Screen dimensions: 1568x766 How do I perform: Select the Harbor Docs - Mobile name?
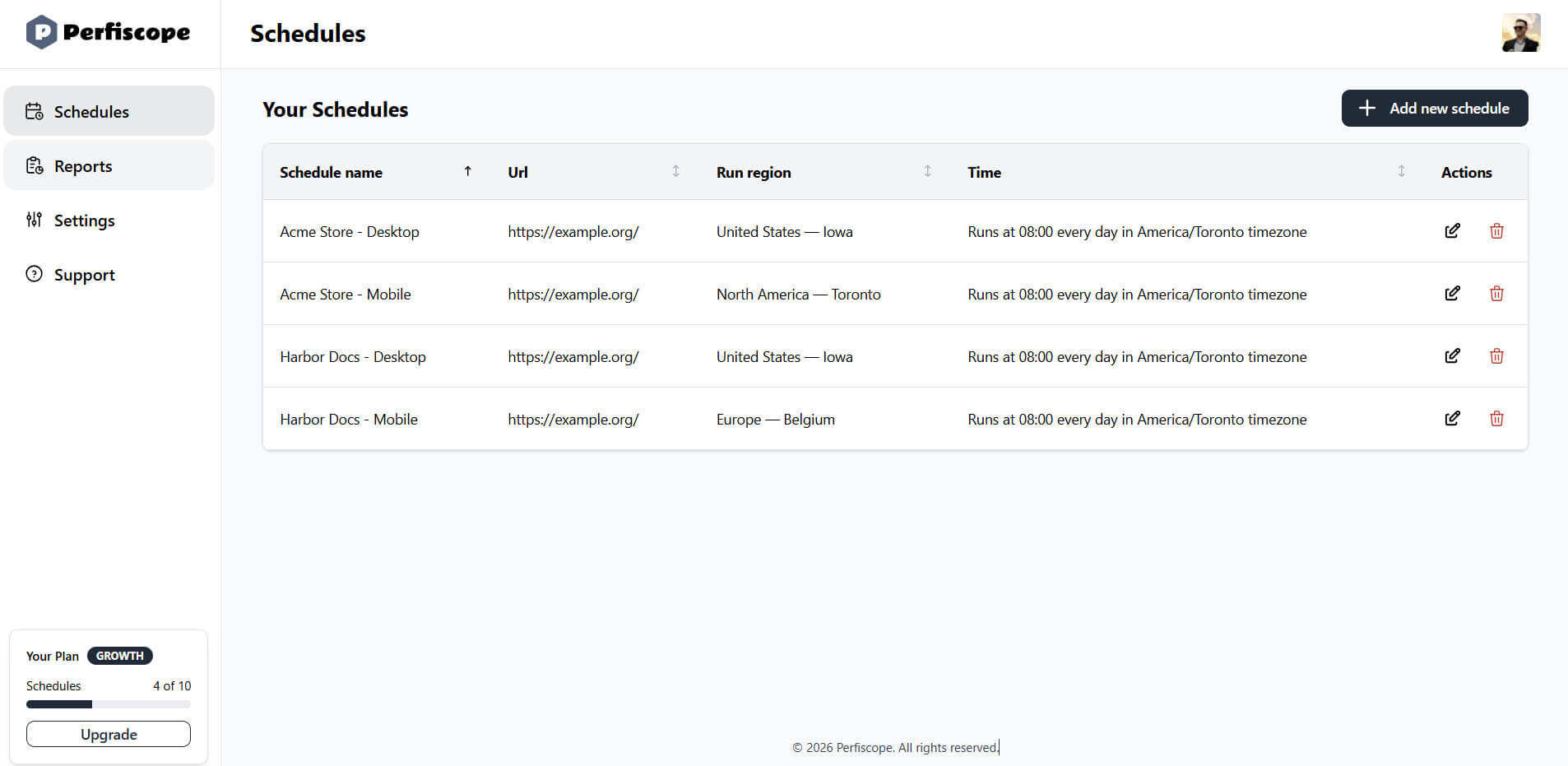tap(349, 419)
